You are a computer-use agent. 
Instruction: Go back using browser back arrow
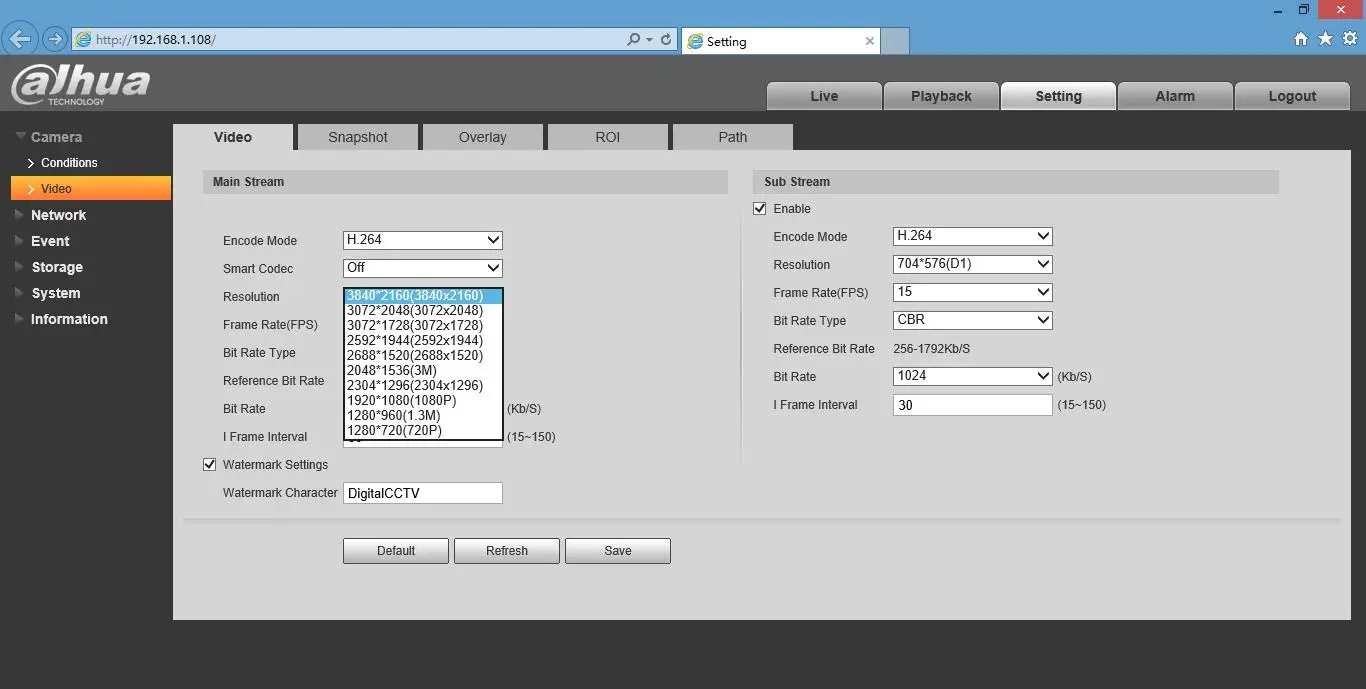point(20,39)
